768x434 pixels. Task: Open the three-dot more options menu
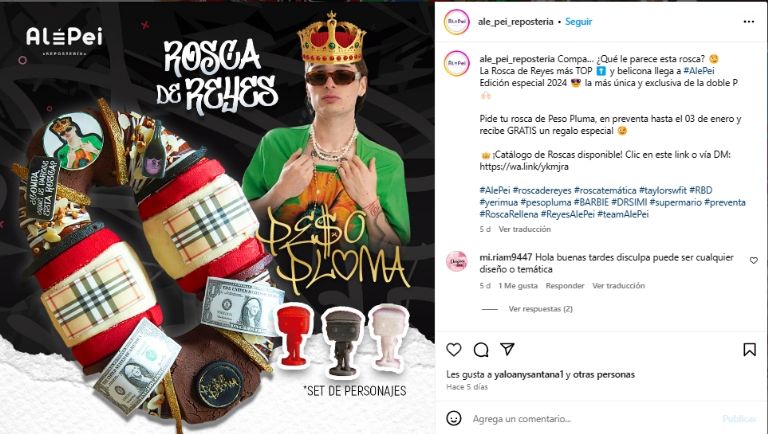coord(749,22)
